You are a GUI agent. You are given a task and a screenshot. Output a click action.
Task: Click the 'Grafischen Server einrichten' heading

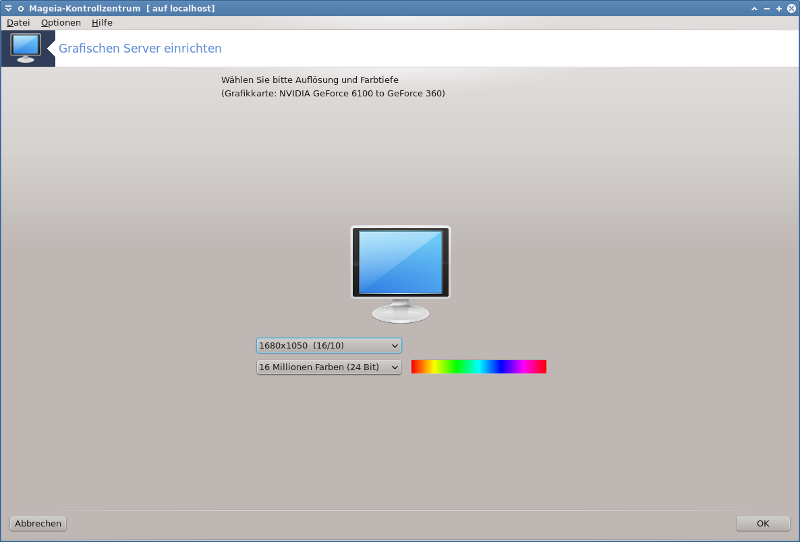[140, 48]
